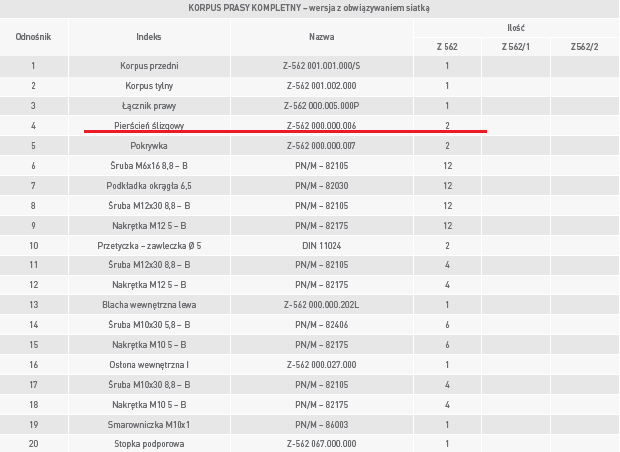Click the Nazwa column header
This screenshot has width=620, height=452.
tap(321, 37)
